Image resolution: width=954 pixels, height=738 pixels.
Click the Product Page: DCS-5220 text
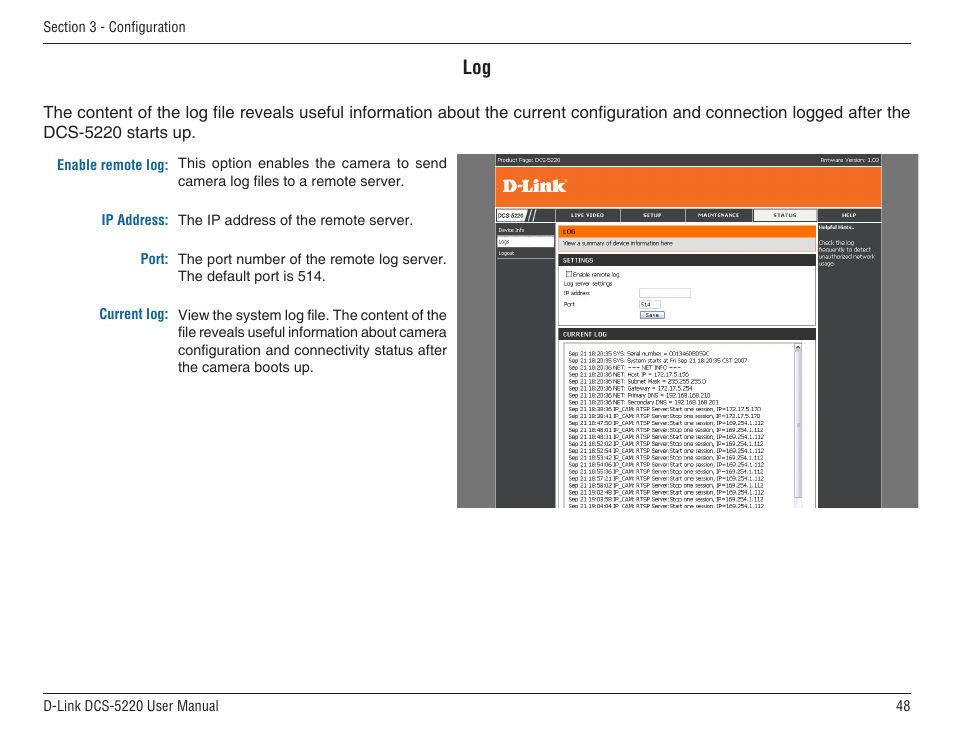(x=529, y=160)
